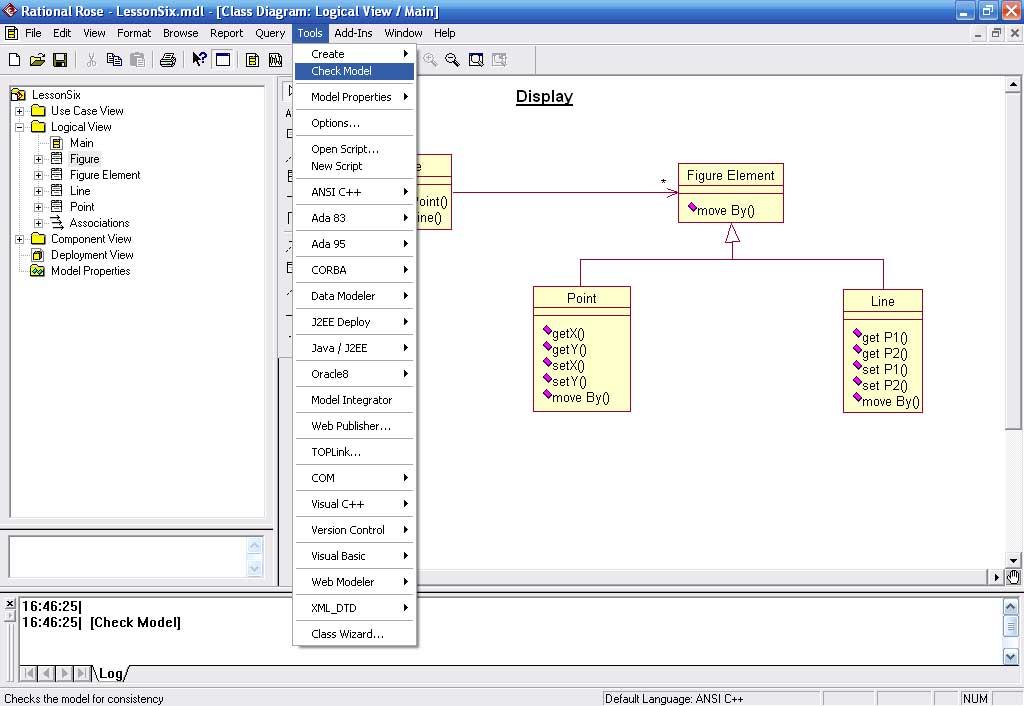Choose New Script in the Tools menu
The height and width of the screenshot is (706, 1024).
point(355,166)
